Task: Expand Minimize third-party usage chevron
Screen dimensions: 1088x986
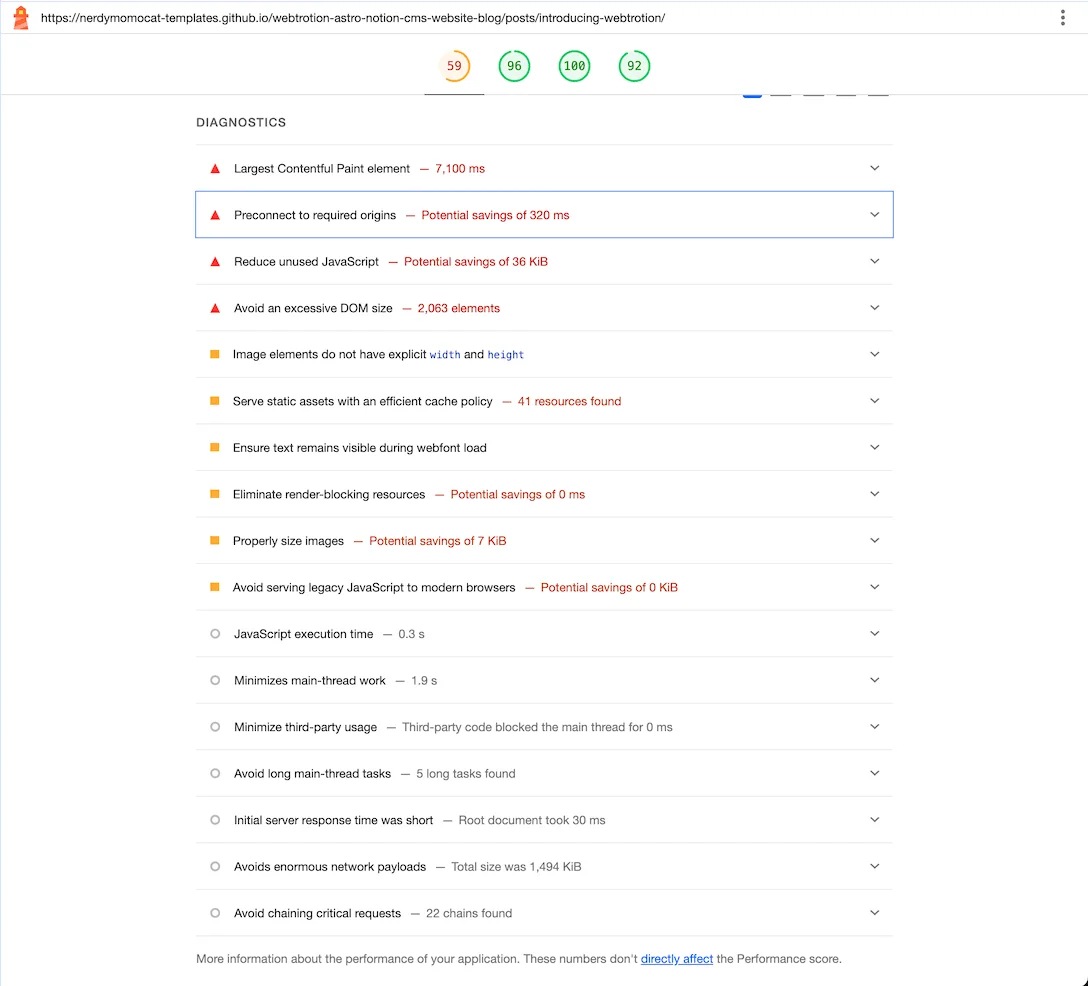Action: point(875,727)
